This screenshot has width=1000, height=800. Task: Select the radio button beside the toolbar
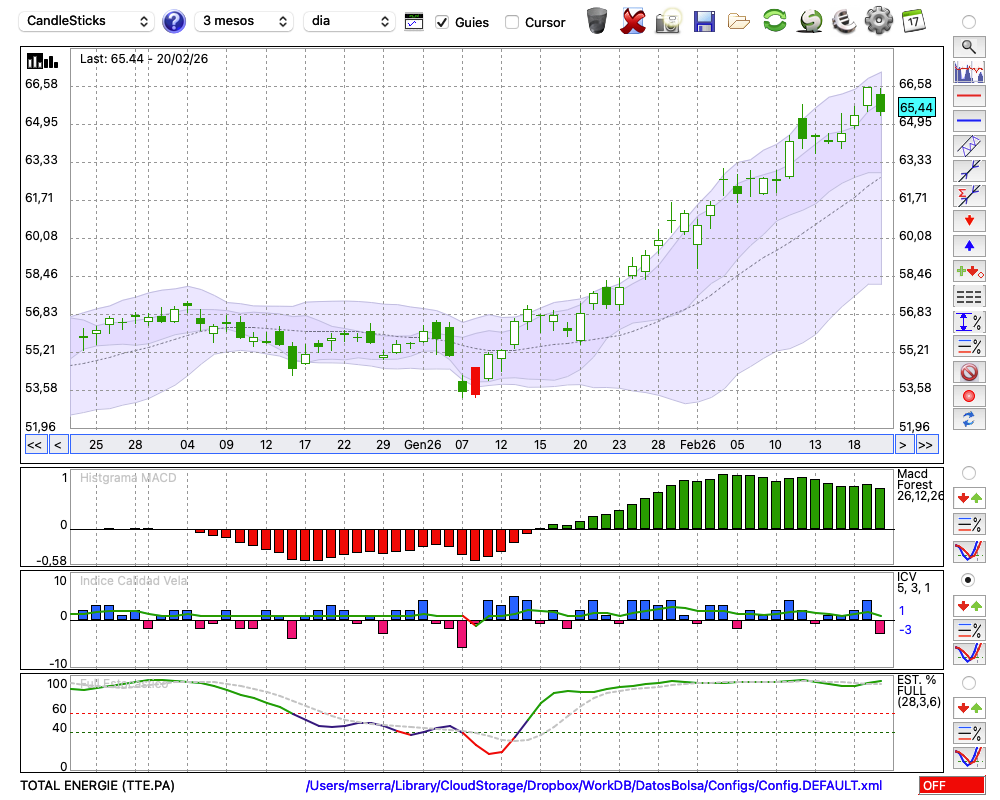point(969,22)
